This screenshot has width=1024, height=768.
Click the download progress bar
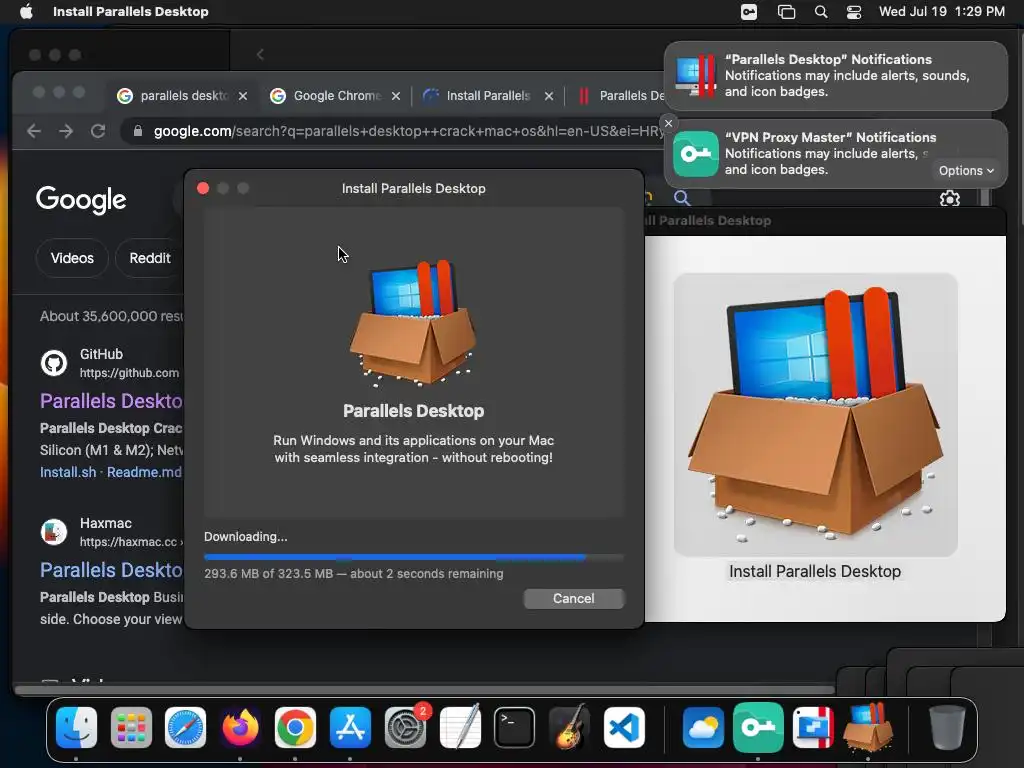[x=413, y=558]
